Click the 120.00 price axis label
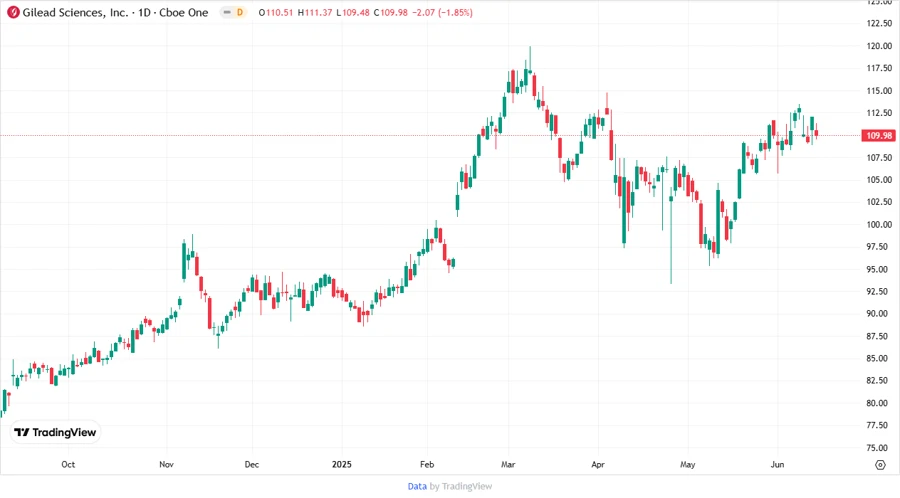 (879, 46)
